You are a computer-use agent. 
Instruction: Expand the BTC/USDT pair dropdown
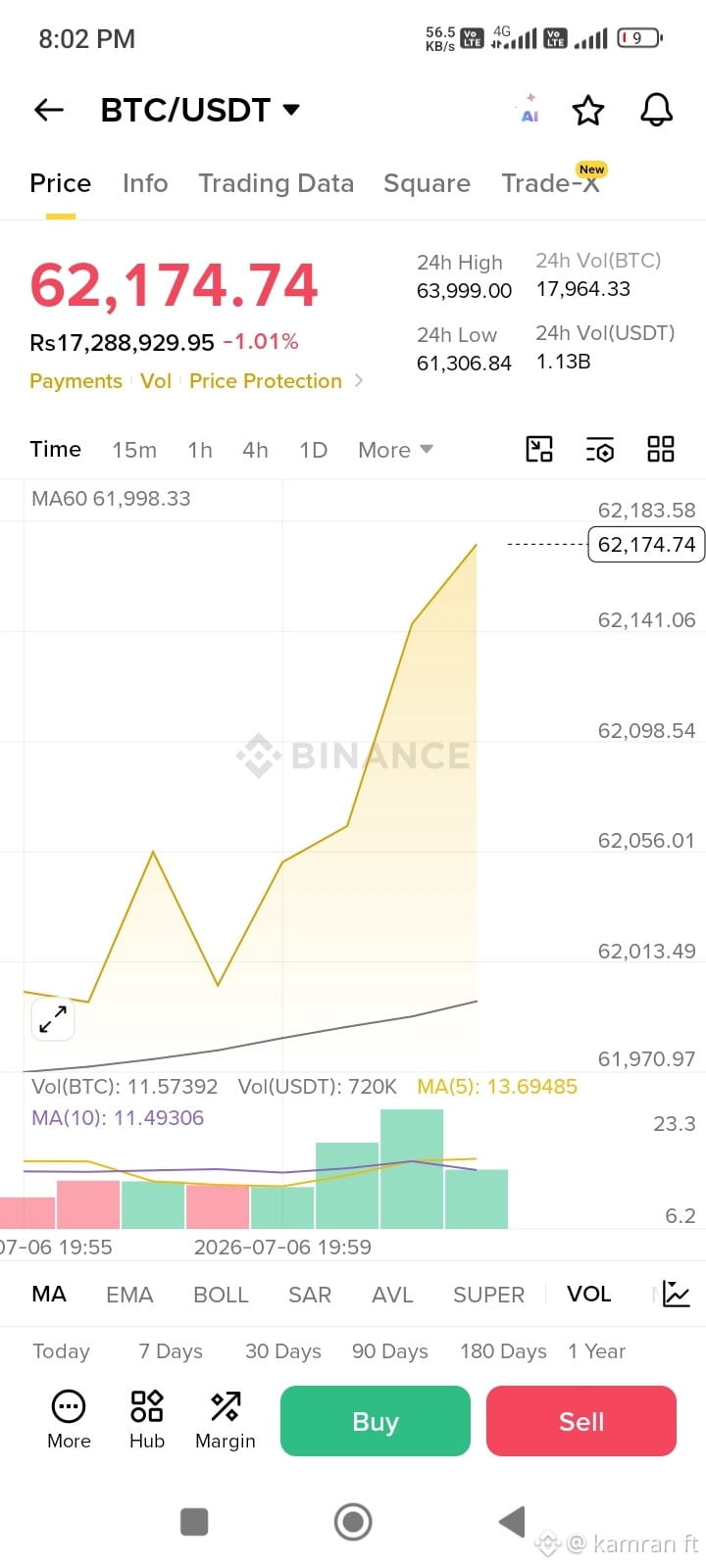291,110
